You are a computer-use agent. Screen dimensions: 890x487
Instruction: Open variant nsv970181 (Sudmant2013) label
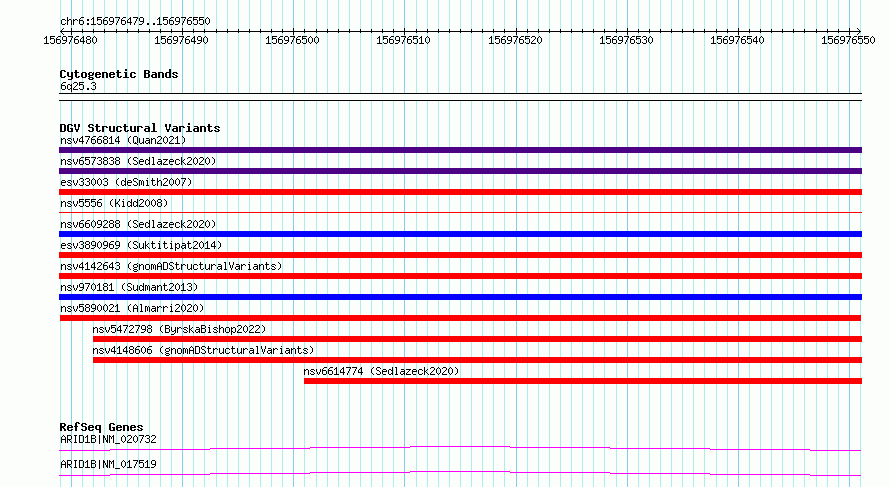click(129, 287)
